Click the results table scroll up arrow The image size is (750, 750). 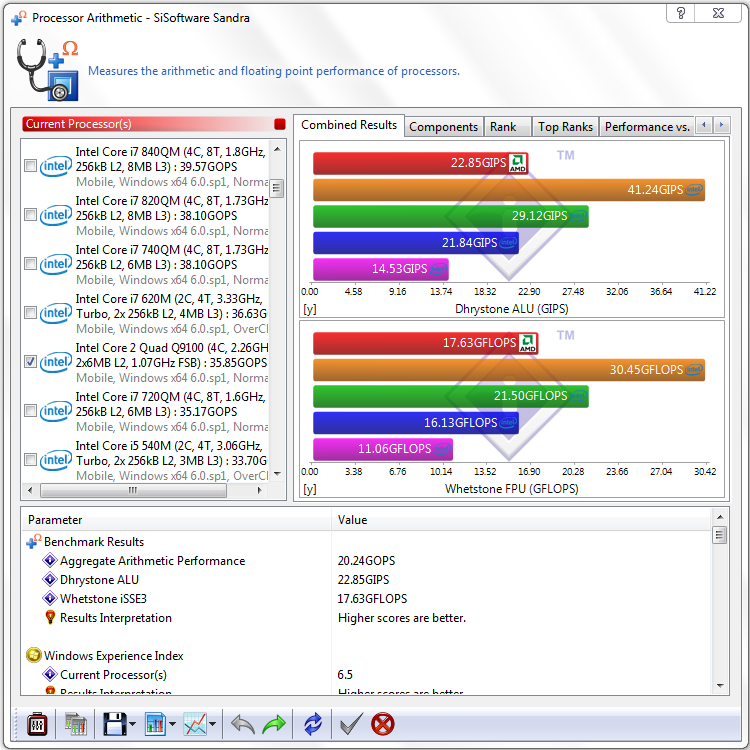(720, 518)
